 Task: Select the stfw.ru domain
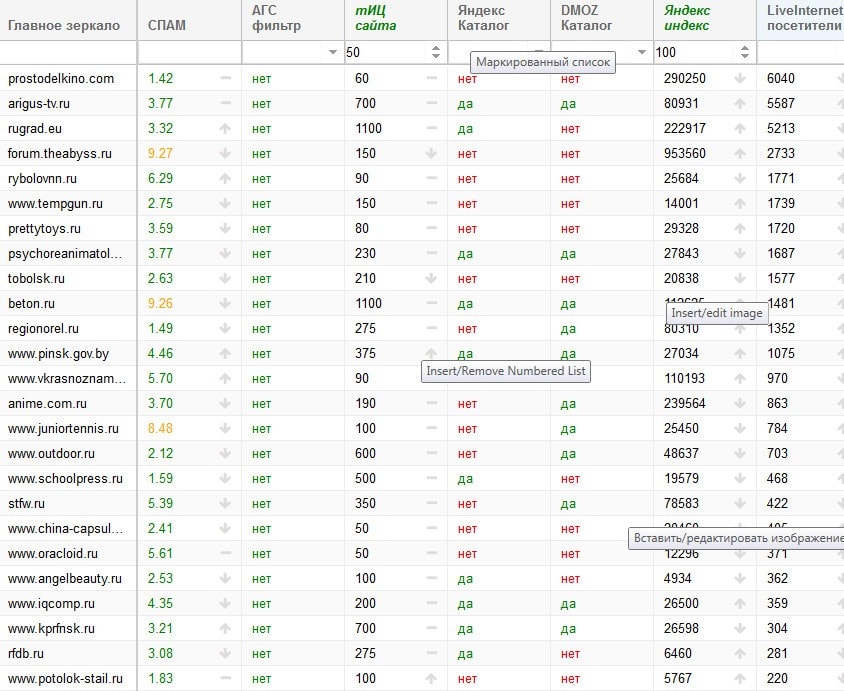(x=26, y=504)
